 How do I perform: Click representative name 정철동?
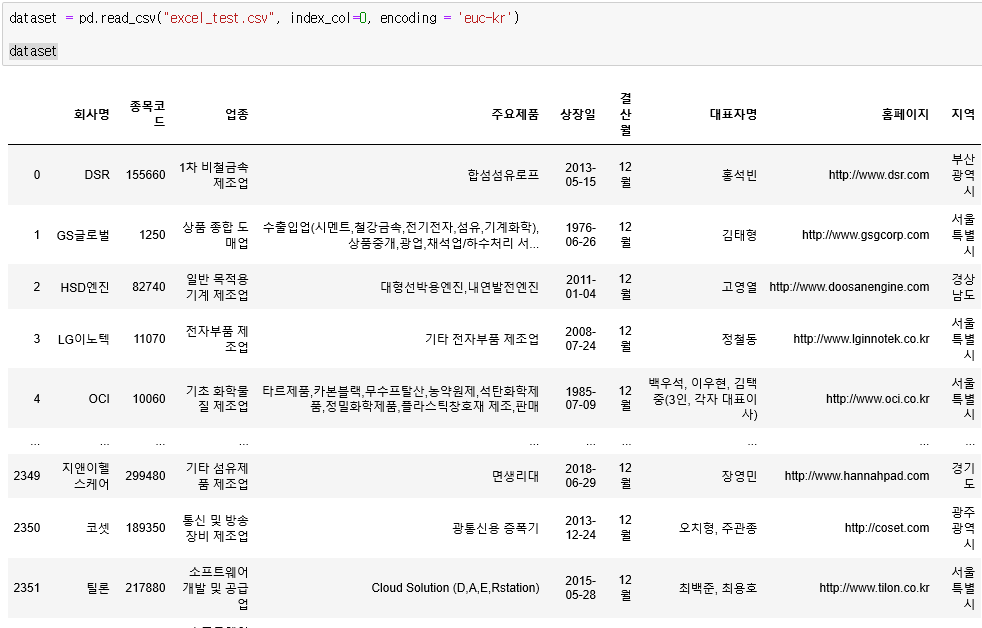pos(740,339)
